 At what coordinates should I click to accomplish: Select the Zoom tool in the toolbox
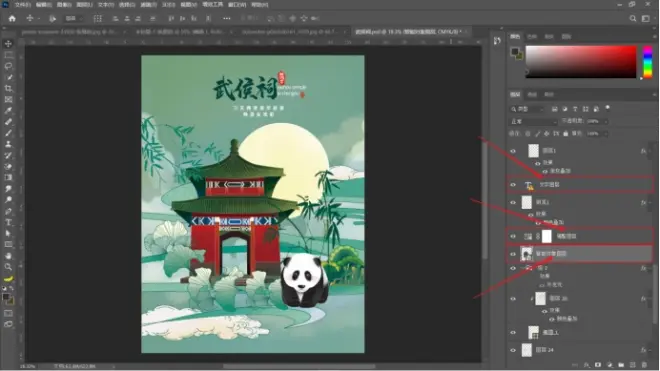[x=8, y=267]
